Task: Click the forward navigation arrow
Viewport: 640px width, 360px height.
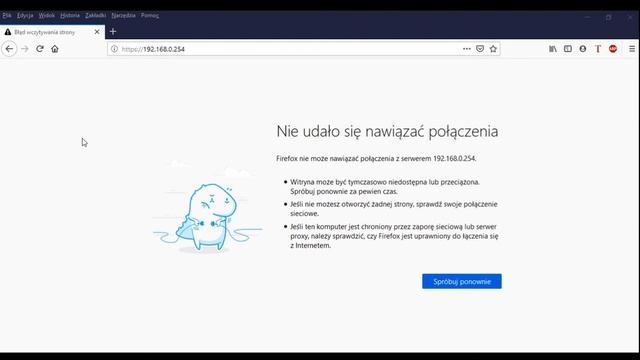Action: (x=25, y=49)
